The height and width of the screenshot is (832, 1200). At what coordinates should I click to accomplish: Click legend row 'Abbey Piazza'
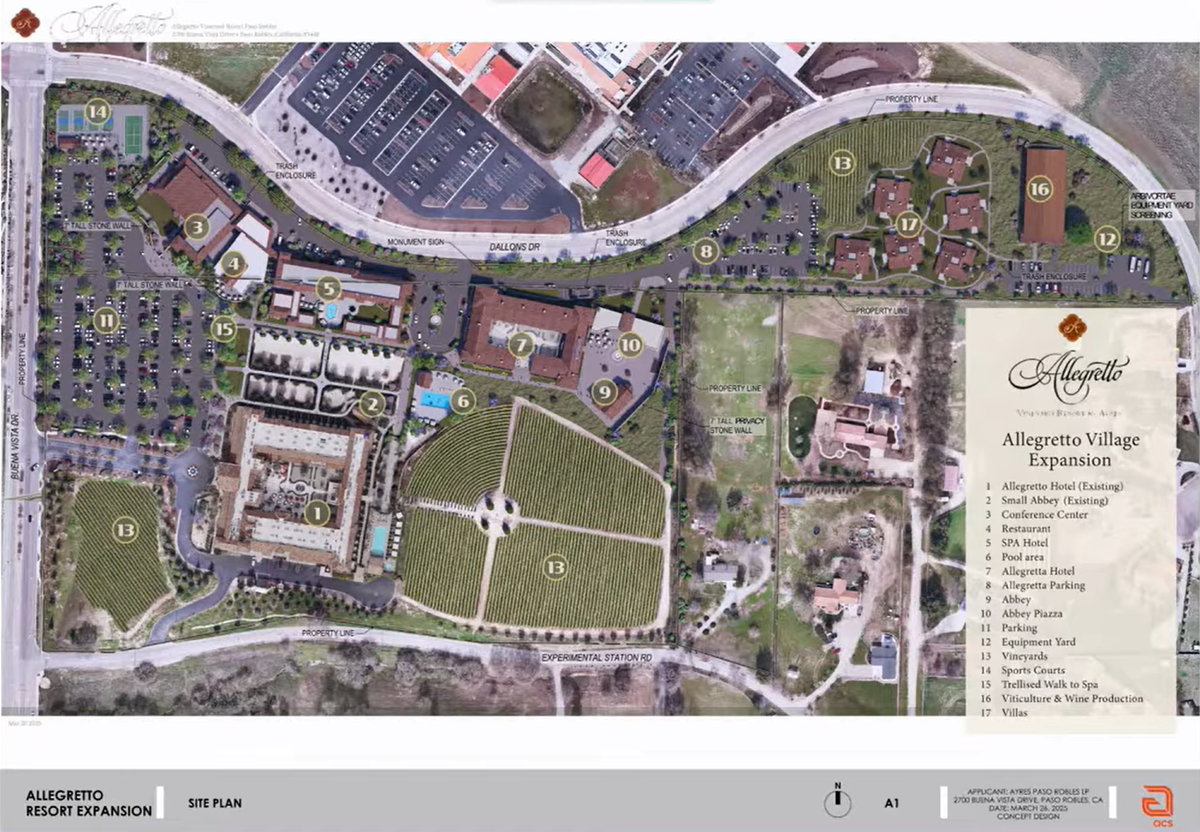coord(1024,613)
